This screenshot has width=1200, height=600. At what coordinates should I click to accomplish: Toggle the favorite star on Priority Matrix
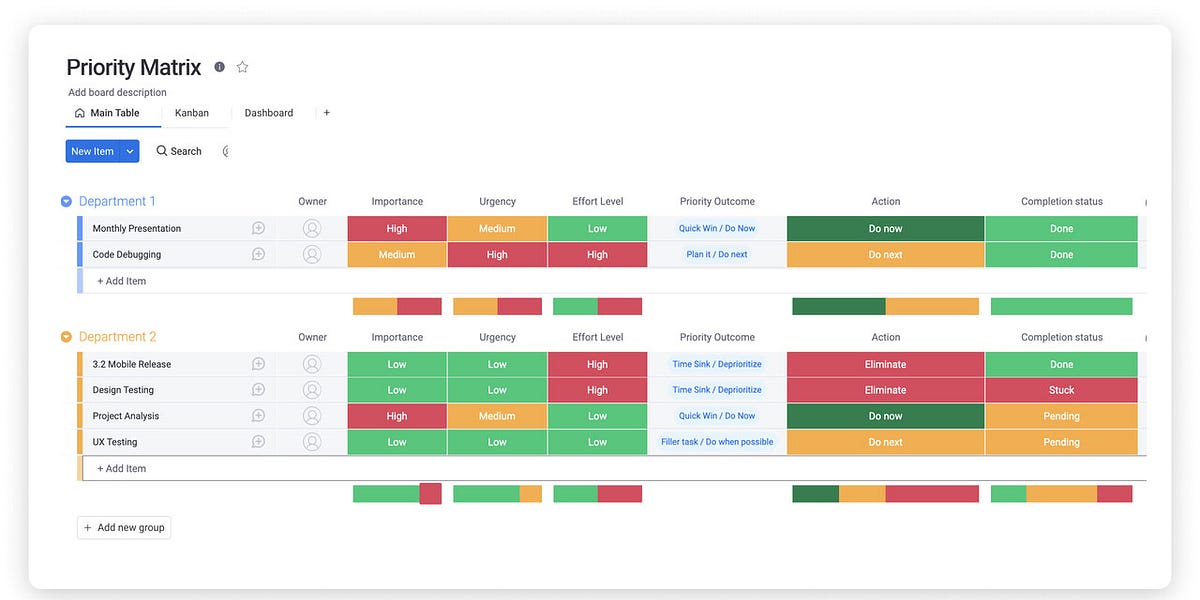tap(242, 66)
